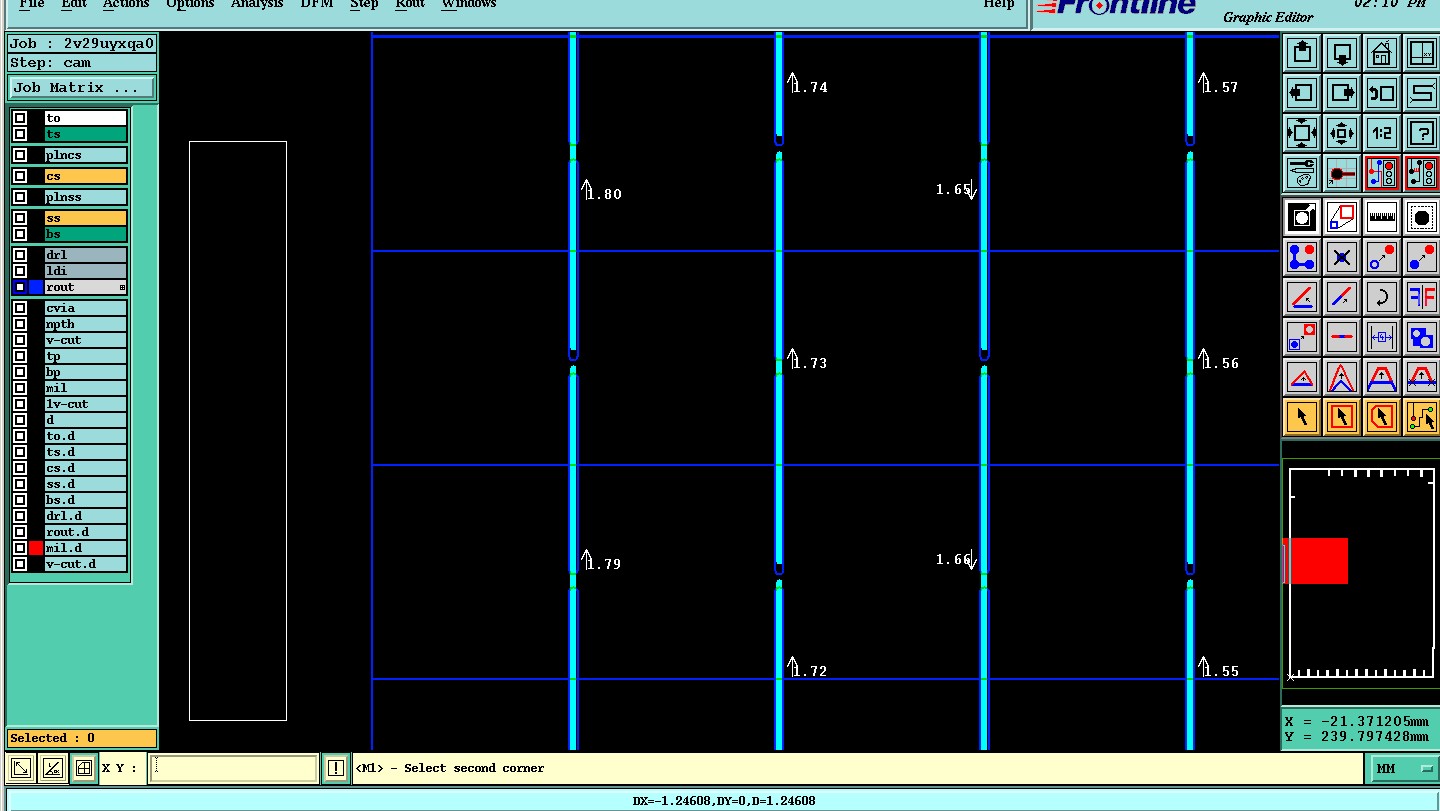This screenshot has height=811, width=1440.
Task: Select the ts layer name row
Action: (86, 134)
